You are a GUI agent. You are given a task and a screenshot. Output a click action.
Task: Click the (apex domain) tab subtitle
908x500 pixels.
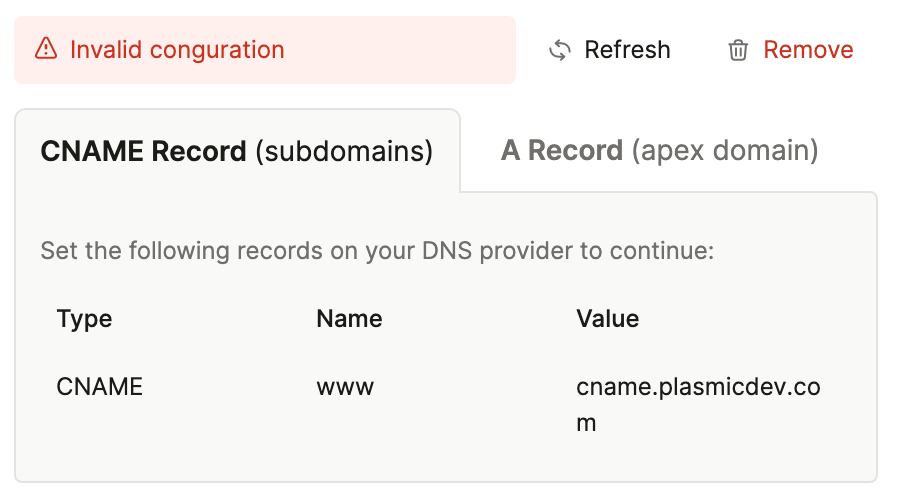(x=724, y=151)
